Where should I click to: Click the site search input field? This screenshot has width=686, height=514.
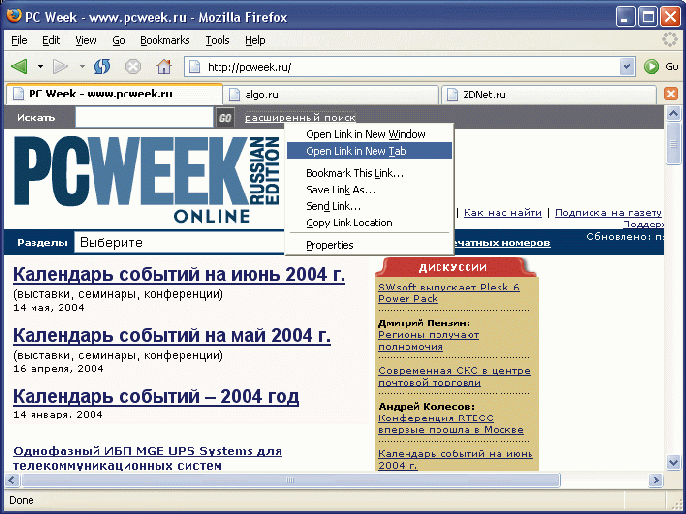click(x=144, y=117)
